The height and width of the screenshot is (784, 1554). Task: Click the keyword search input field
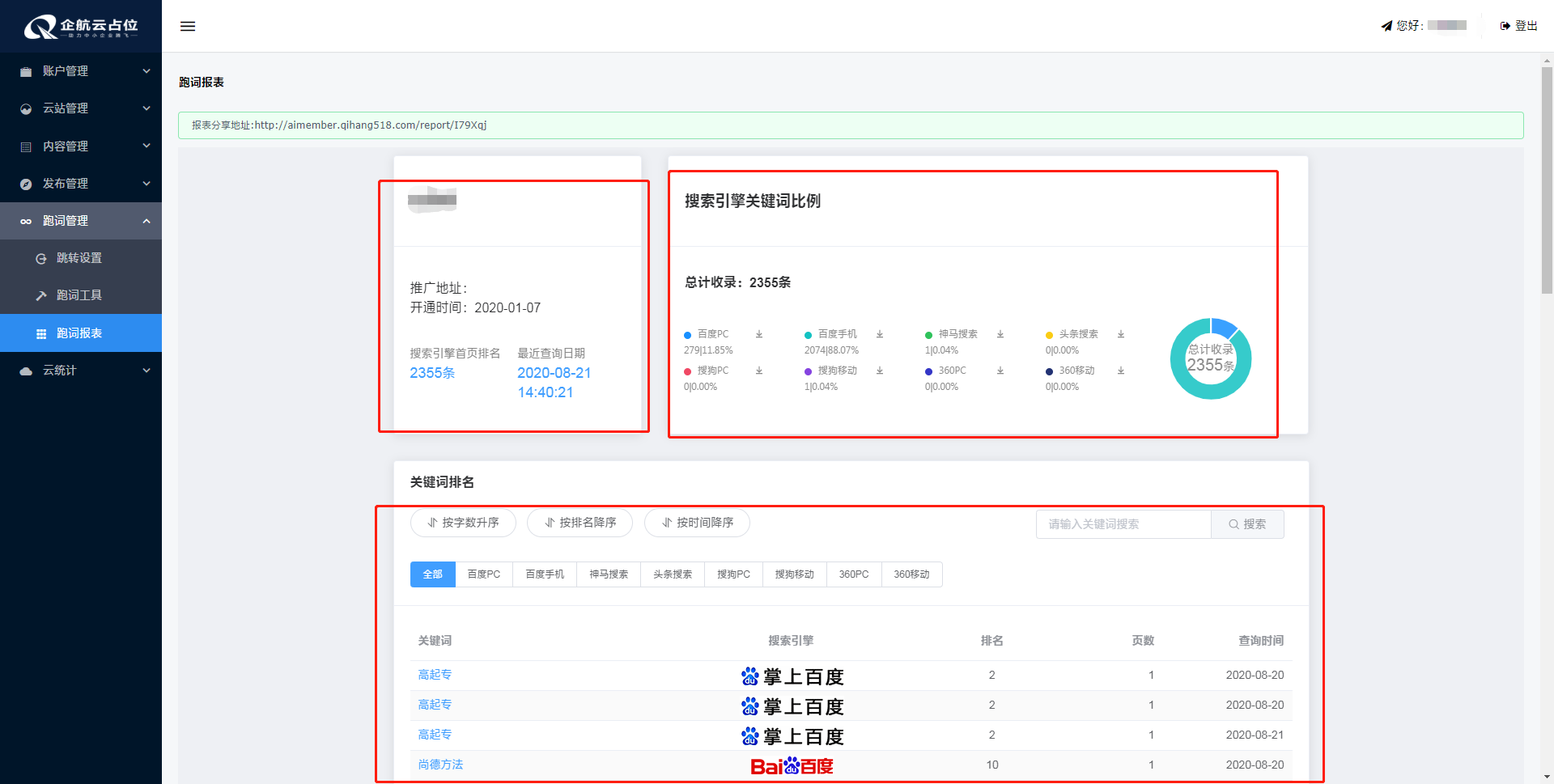point(1123,523)
